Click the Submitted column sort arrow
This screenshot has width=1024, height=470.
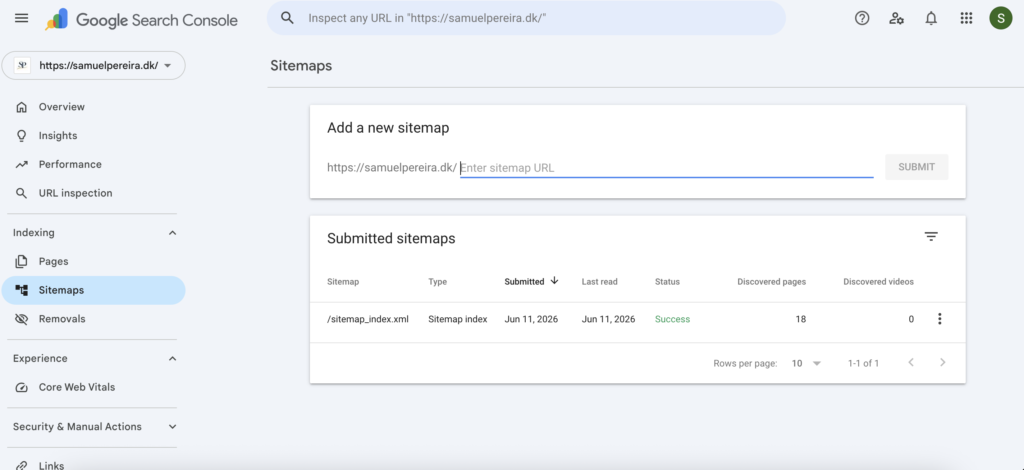pyautogui.click(x=554, y=281)
